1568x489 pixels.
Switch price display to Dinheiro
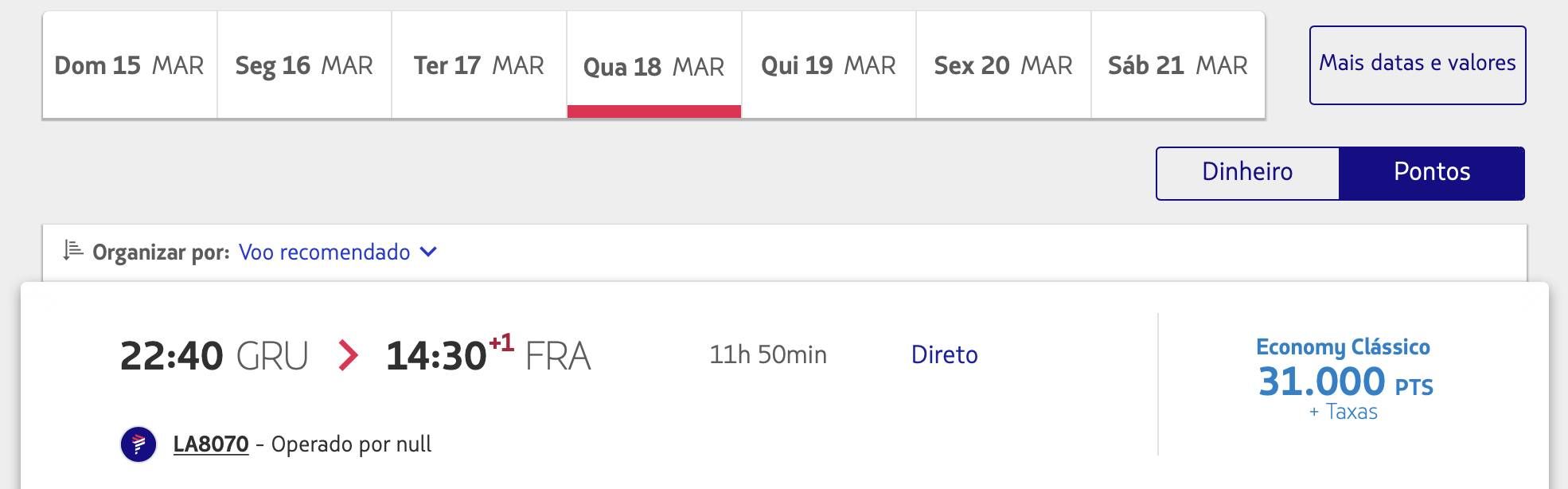click(x=1247, y=172)
